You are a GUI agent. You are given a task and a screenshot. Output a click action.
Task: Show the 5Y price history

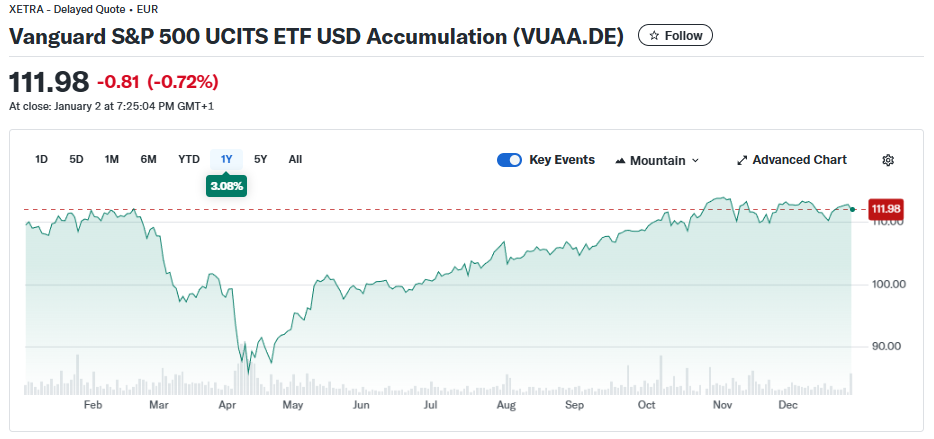pos(261,159)
